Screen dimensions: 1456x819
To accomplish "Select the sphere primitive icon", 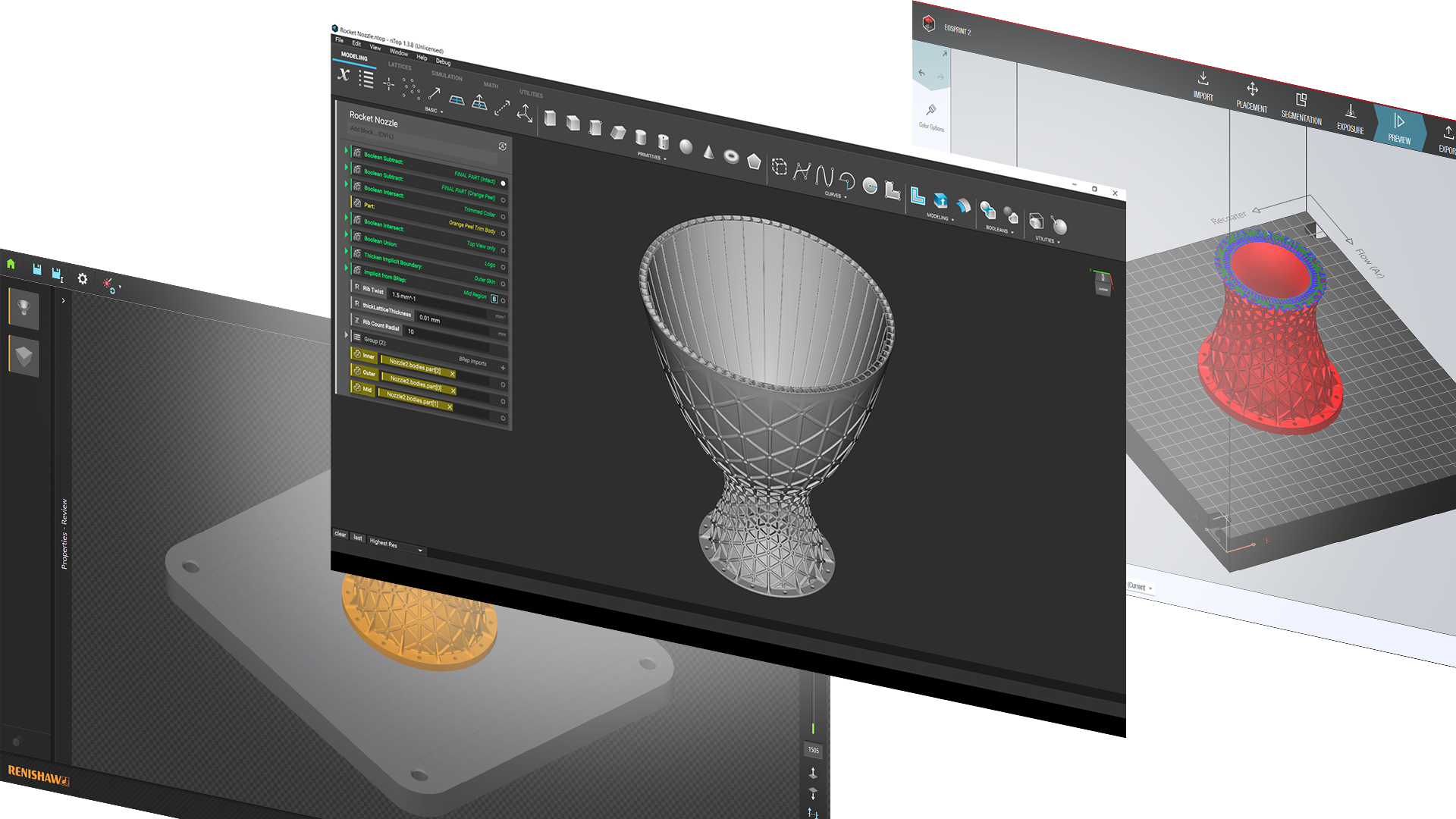I will (686, 146).
